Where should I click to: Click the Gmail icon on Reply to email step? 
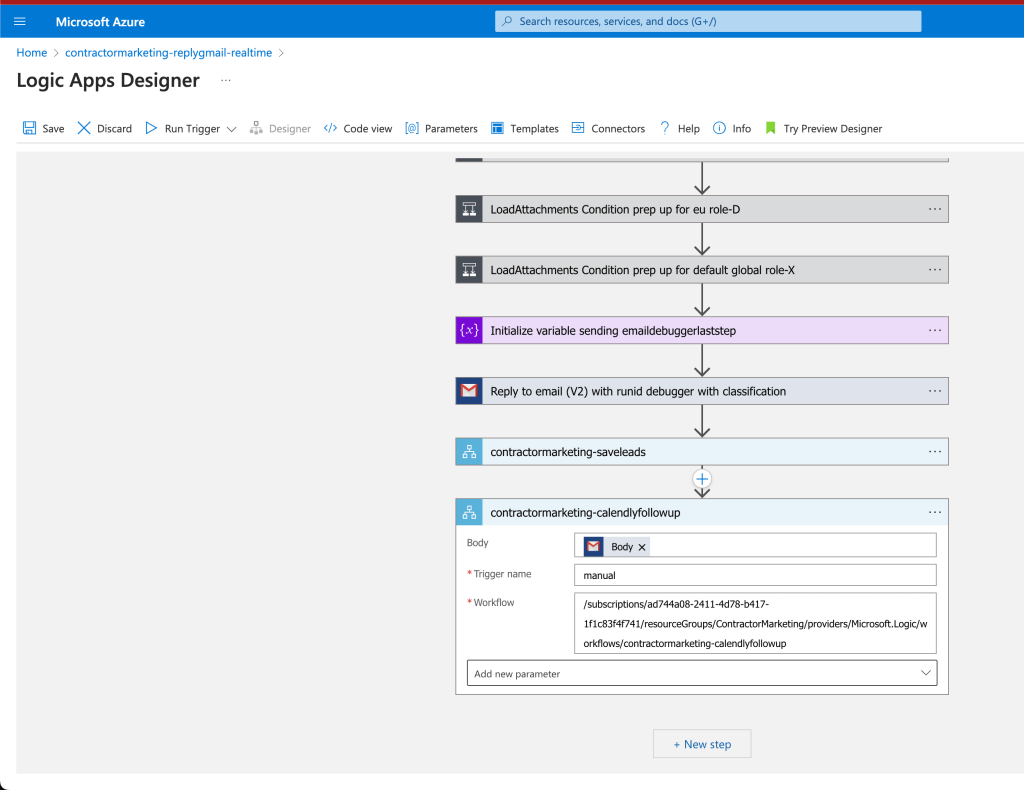click(x=469, y=391)
